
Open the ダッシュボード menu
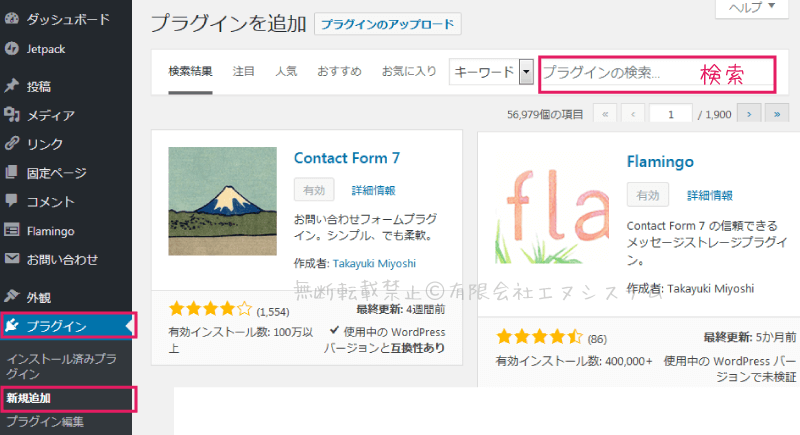pos(66,19)
